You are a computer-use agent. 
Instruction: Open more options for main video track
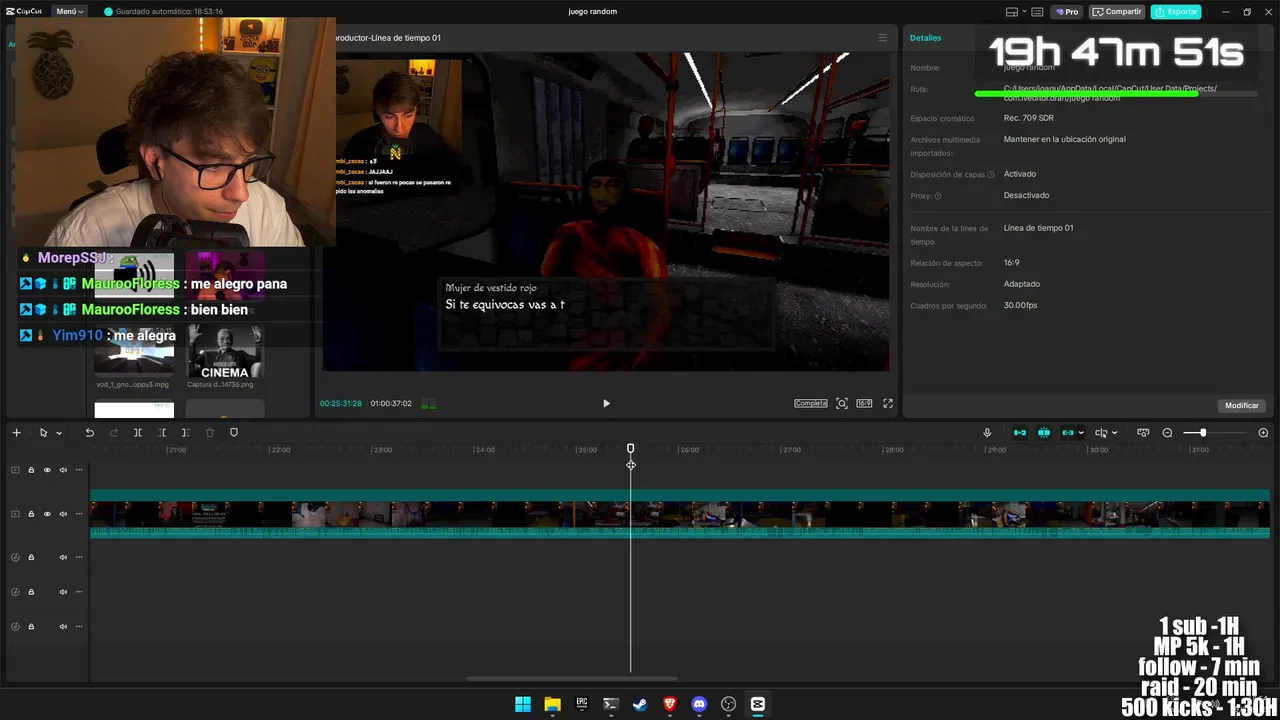pyautogui.click(x=79, y=514)
